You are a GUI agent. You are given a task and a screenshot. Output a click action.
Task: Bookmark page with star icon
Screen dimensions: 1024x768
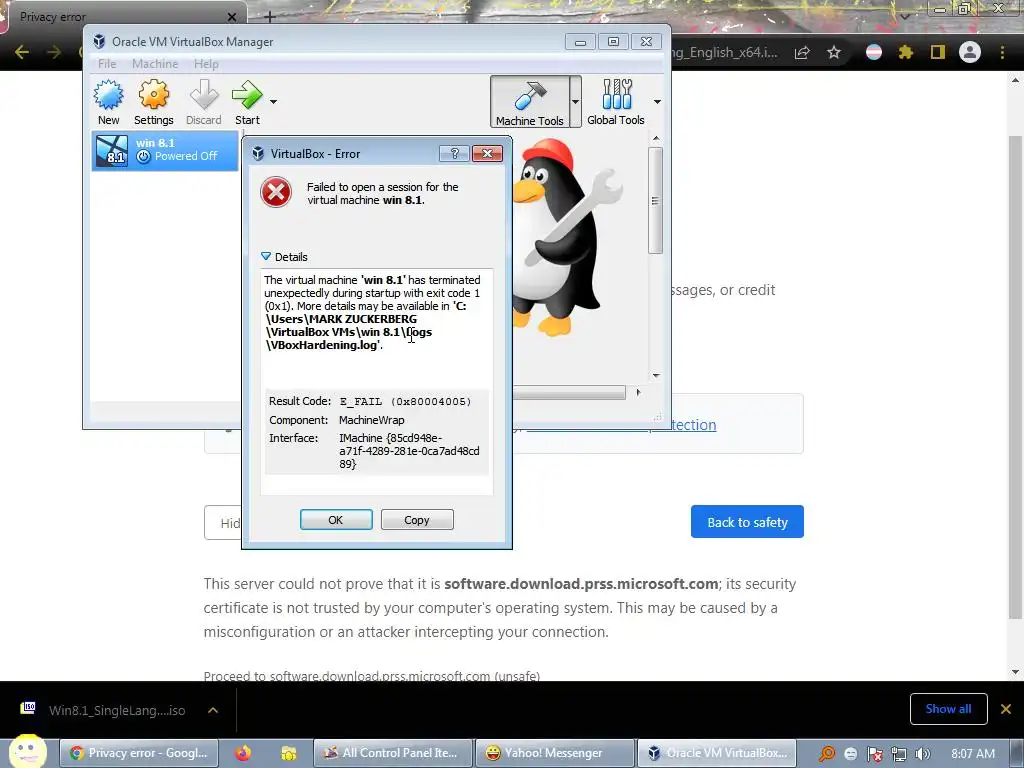coord(834,52)
